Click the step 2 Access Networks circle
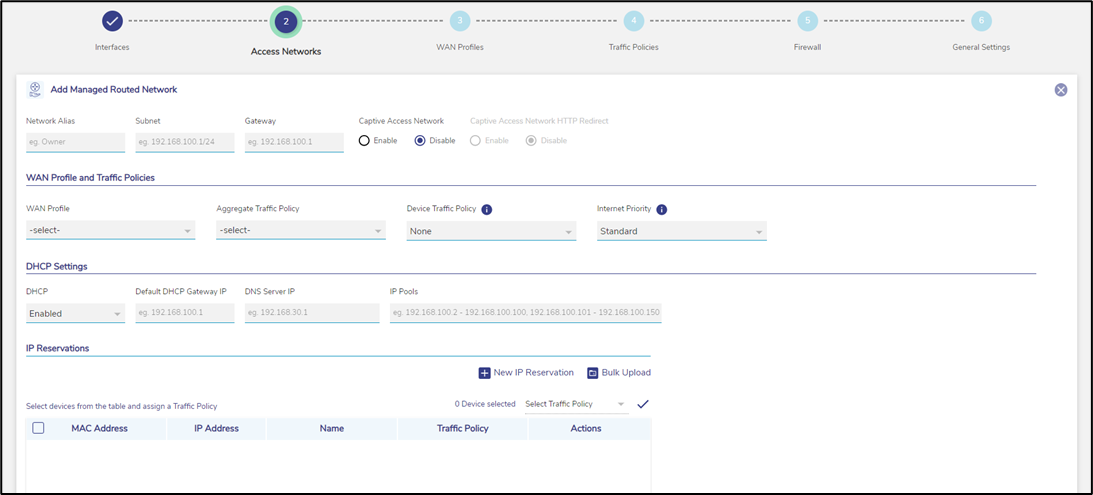The width and height of the screenshot is (1093, 495). tap(286, 22)
